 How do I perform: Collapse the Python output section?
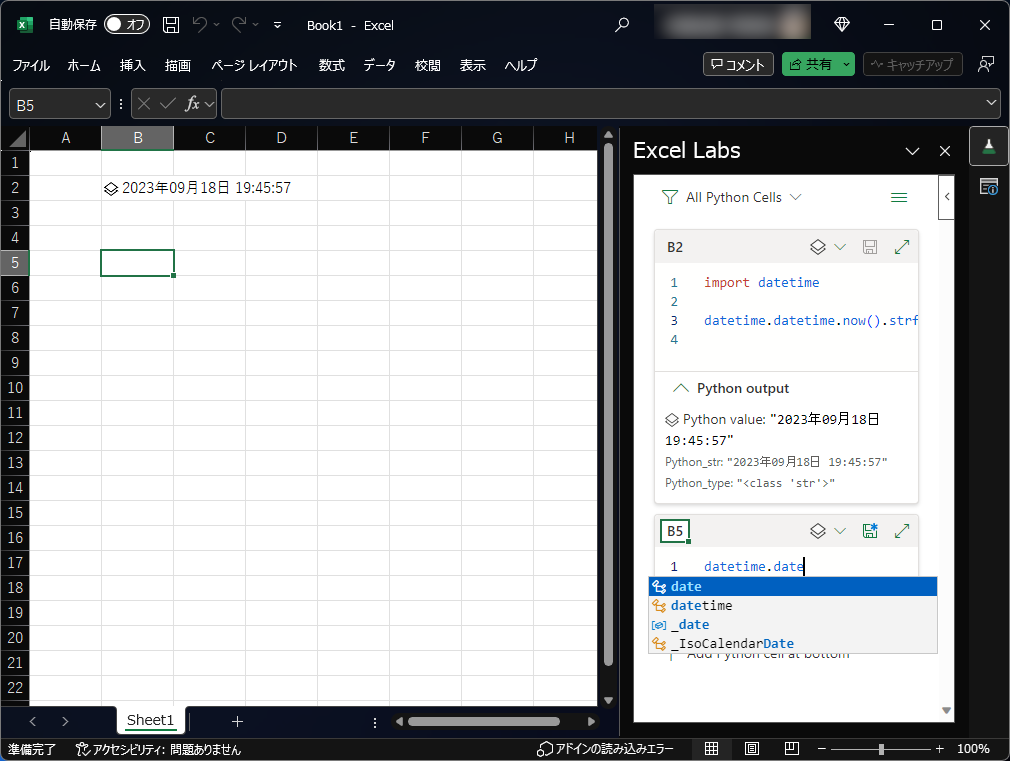(682, 388)
